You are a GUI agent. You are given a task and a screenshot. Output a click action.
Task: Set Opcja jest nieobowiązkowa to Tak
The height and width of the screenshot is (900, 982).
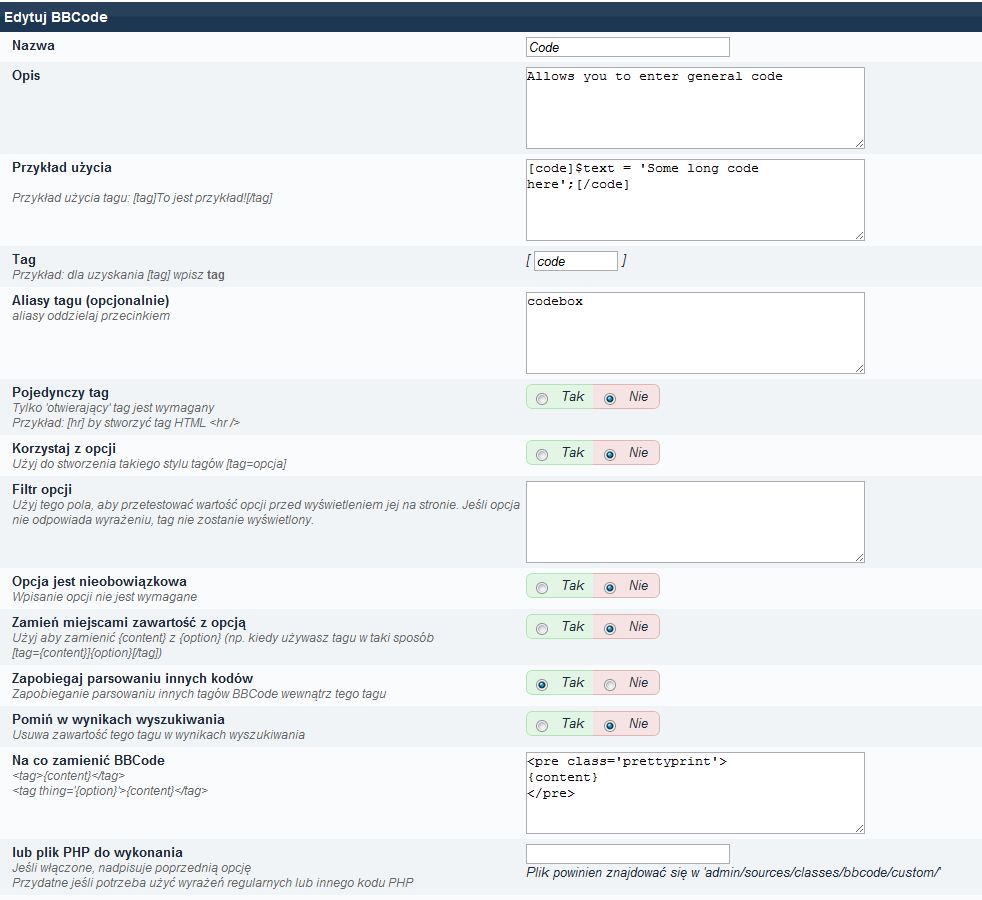click(x=542, y=587)
